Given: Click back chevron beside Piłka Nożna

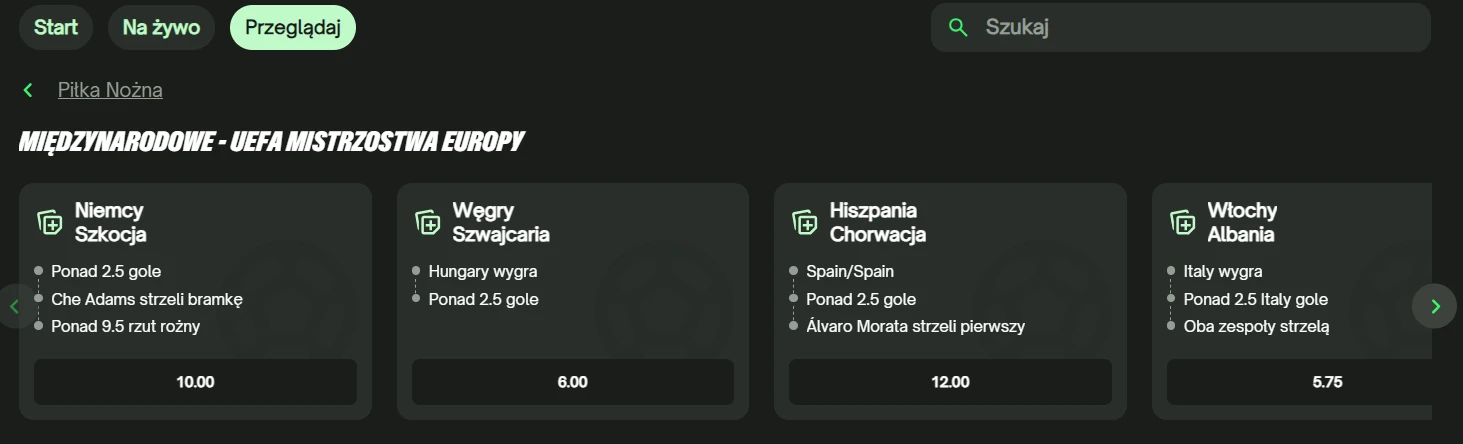Looking at the screenshot, I should point(28,91).
